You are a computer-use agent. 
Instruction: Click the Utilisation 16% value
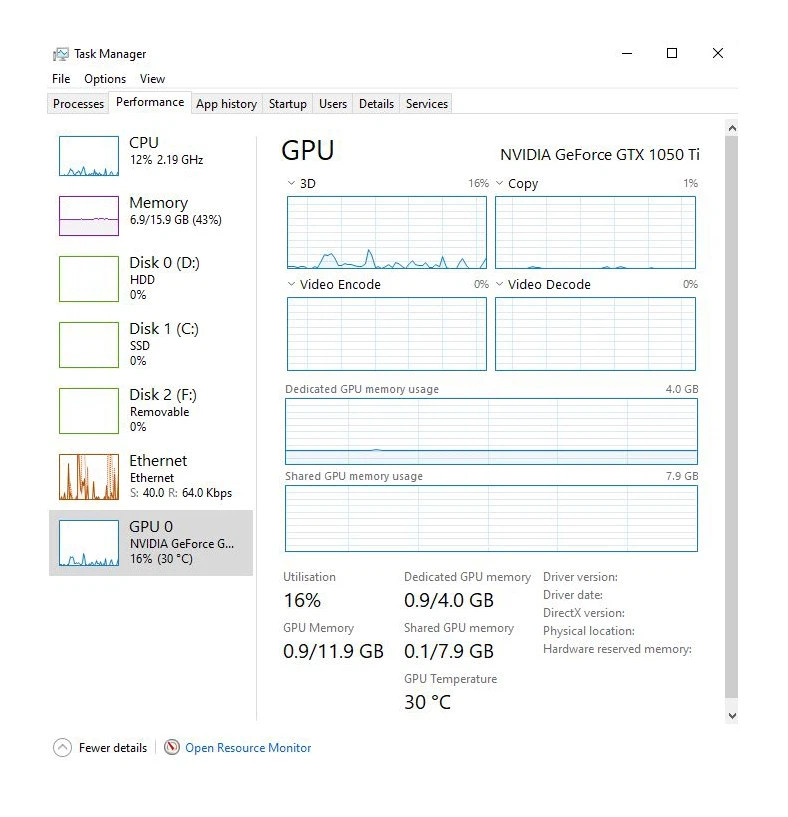pyautogui.click(x=302, y=600)
